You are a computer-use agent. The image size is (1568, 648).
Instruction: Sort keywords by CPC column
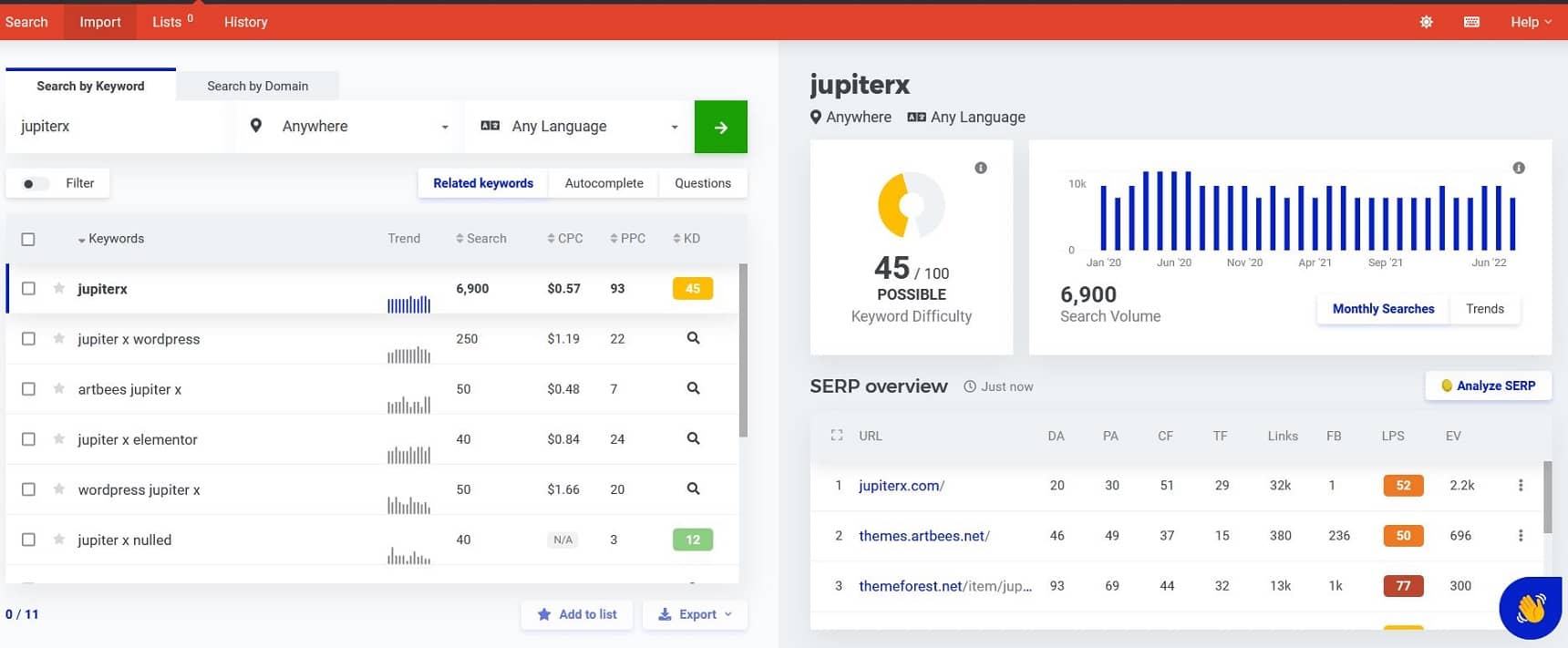[x=565, y=239]
